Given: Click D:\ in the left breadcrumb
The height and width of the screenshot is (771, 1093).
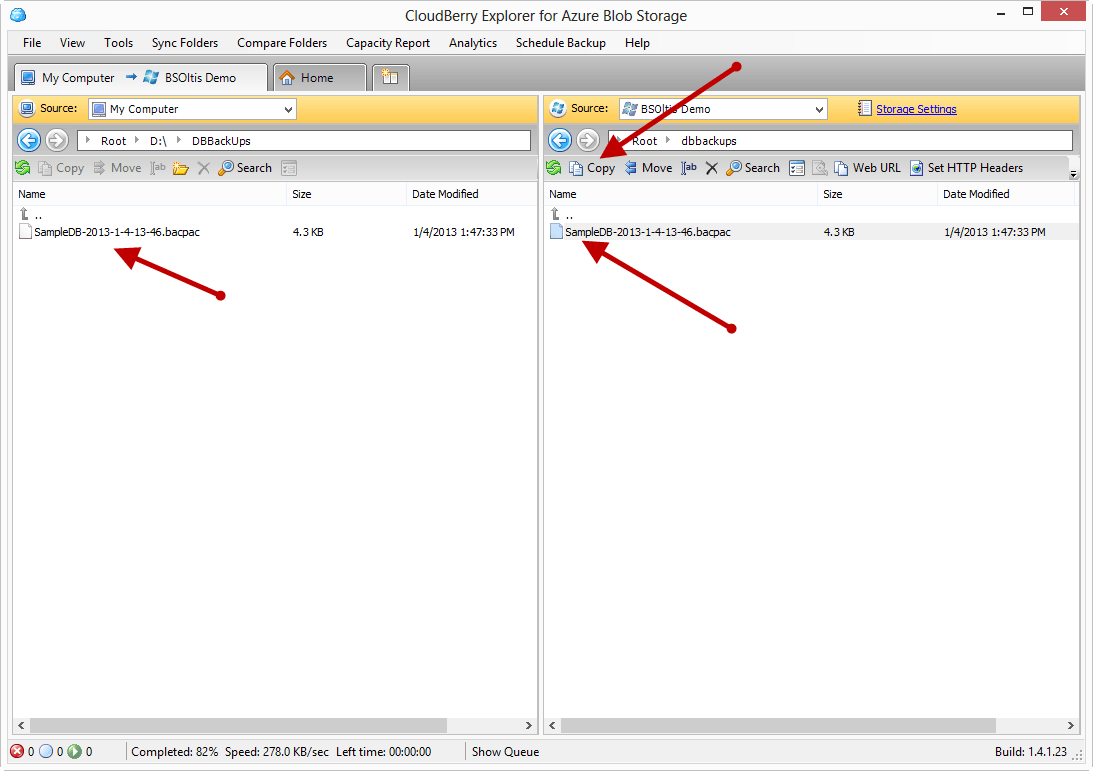Looking at the screenshot, I should point(158,141).
